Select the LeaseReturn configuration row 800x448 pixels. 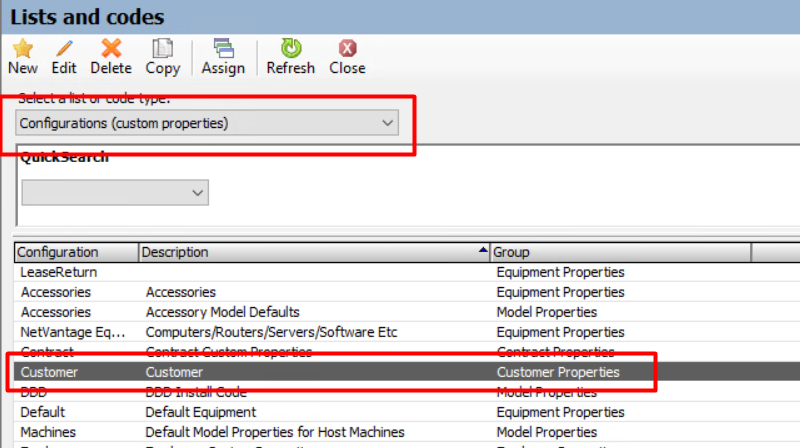(407, 272)
